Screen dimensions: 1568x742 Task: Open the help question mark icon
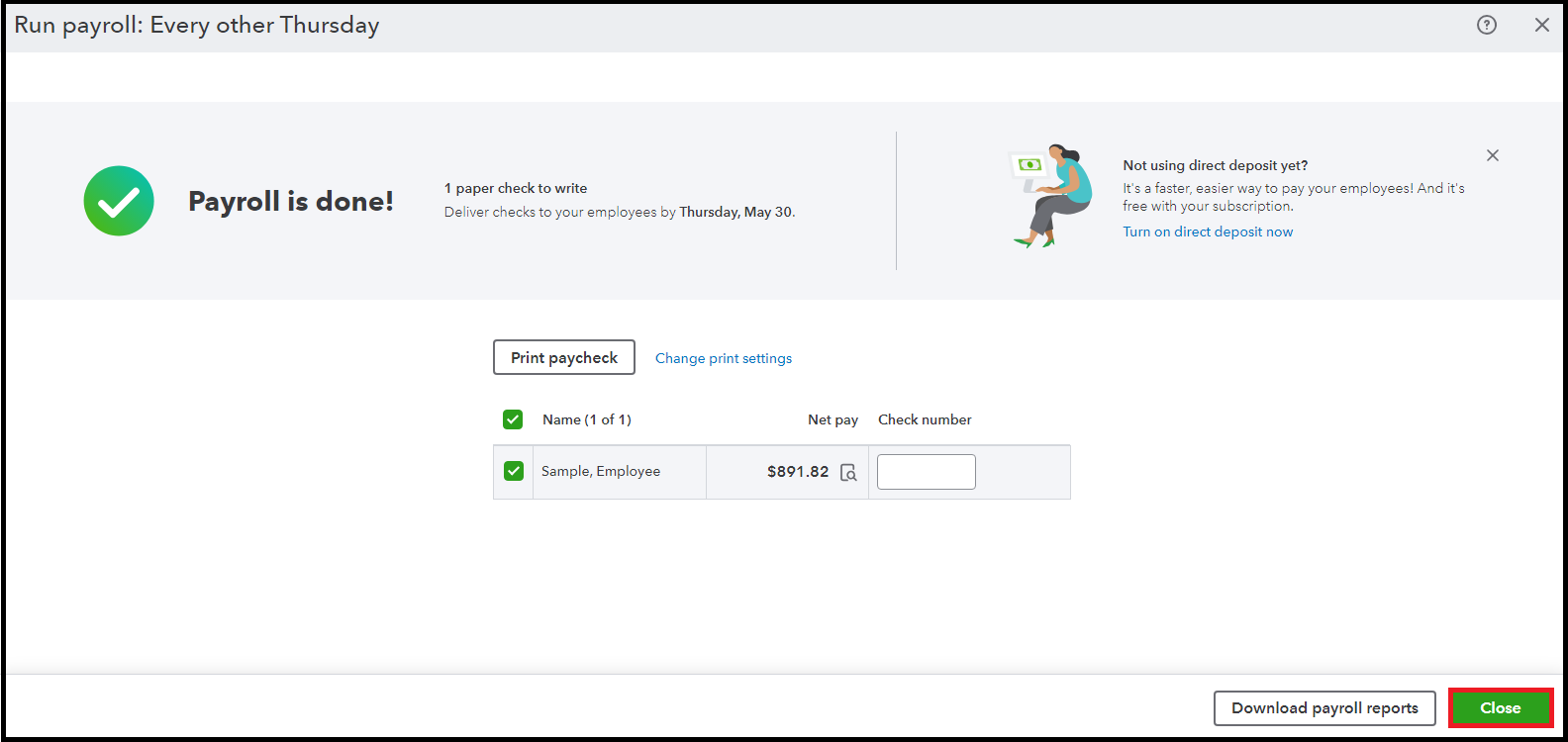(1487, 25)
